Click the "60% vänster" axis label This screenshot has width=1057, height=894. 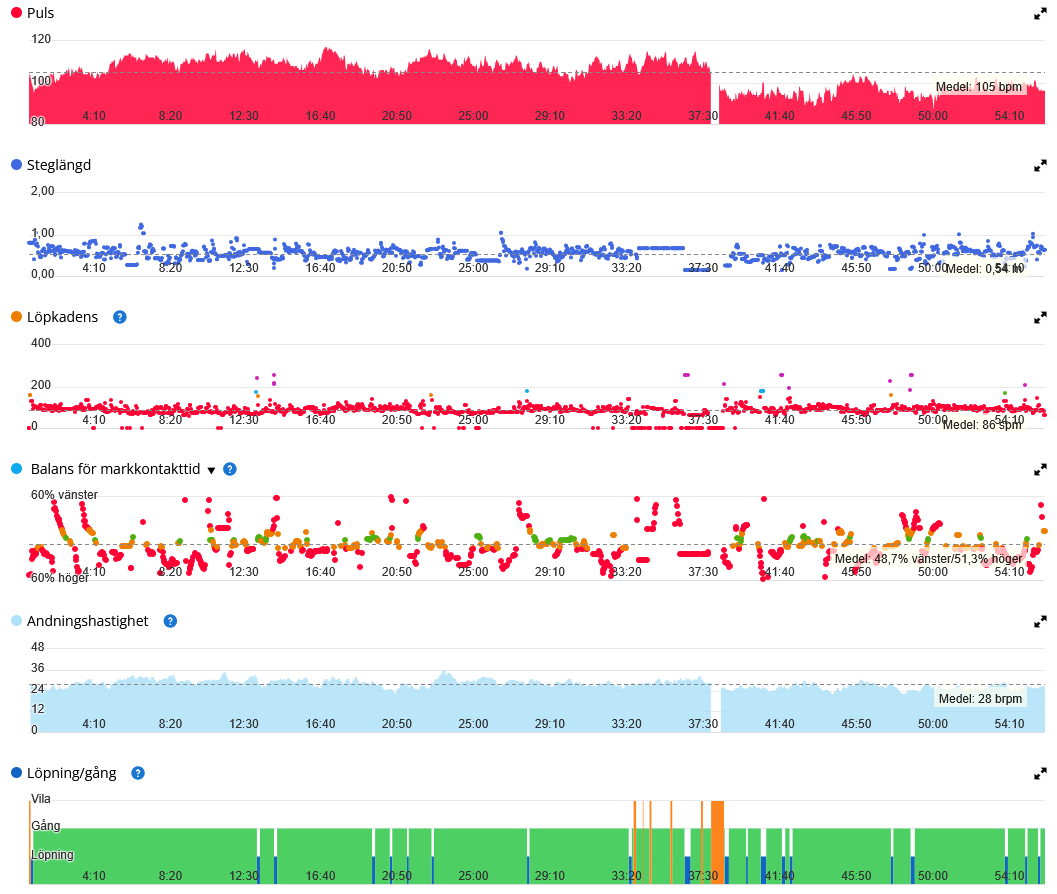click(x=64, y=495)
